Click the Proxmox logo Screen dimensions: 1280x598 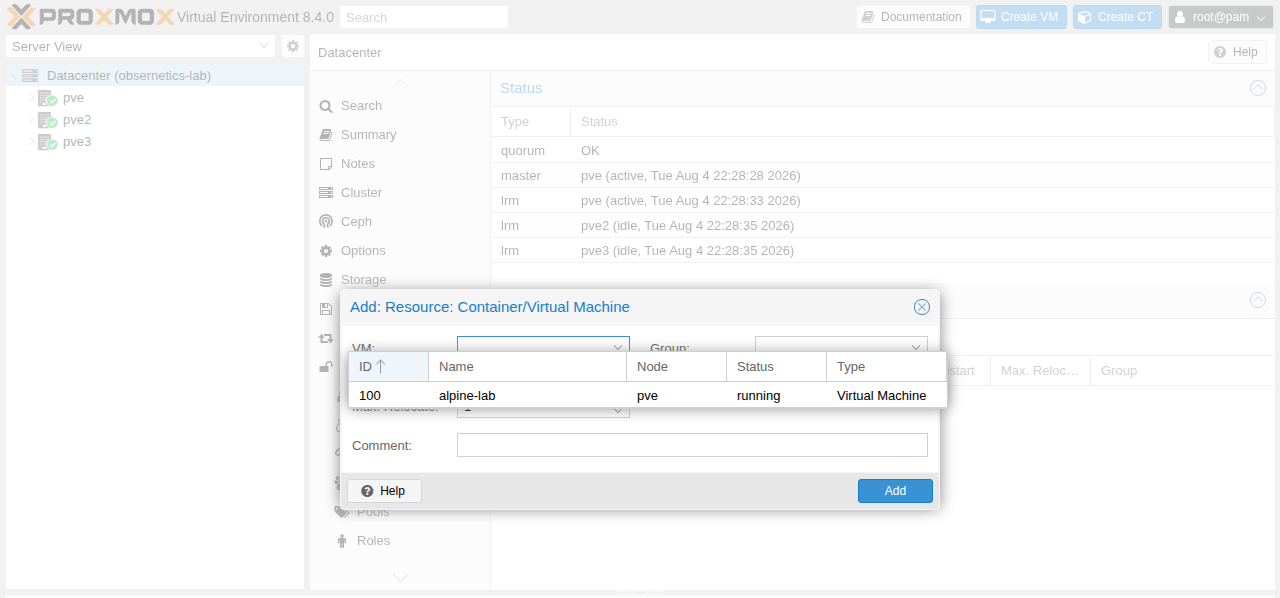tap(90, 17)
